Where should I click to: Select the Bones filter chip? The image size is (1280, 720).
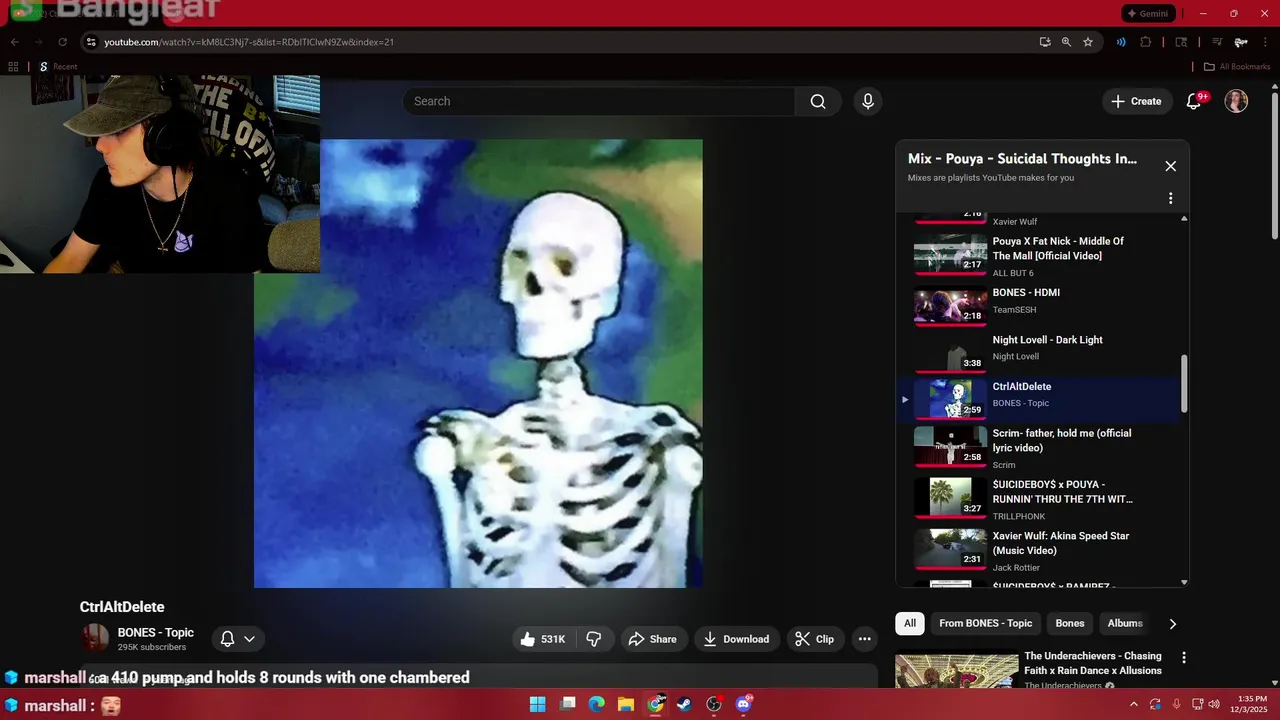tap(1070, 623)
